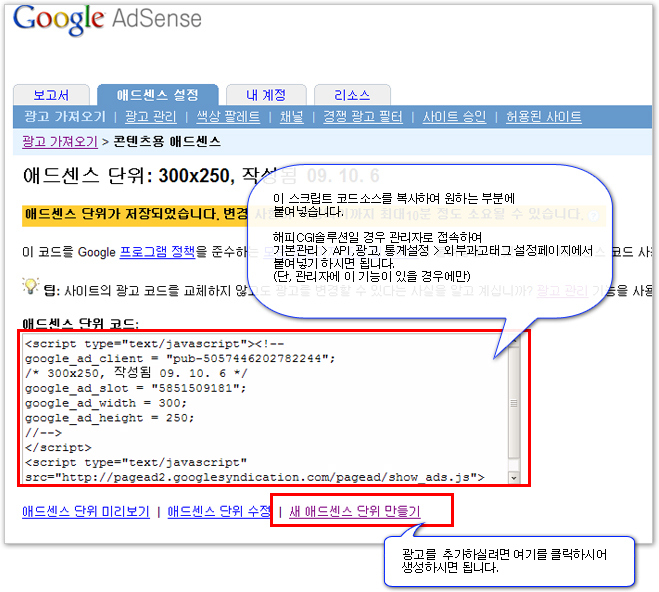Click the code box scrollbar down arrow

514,478
